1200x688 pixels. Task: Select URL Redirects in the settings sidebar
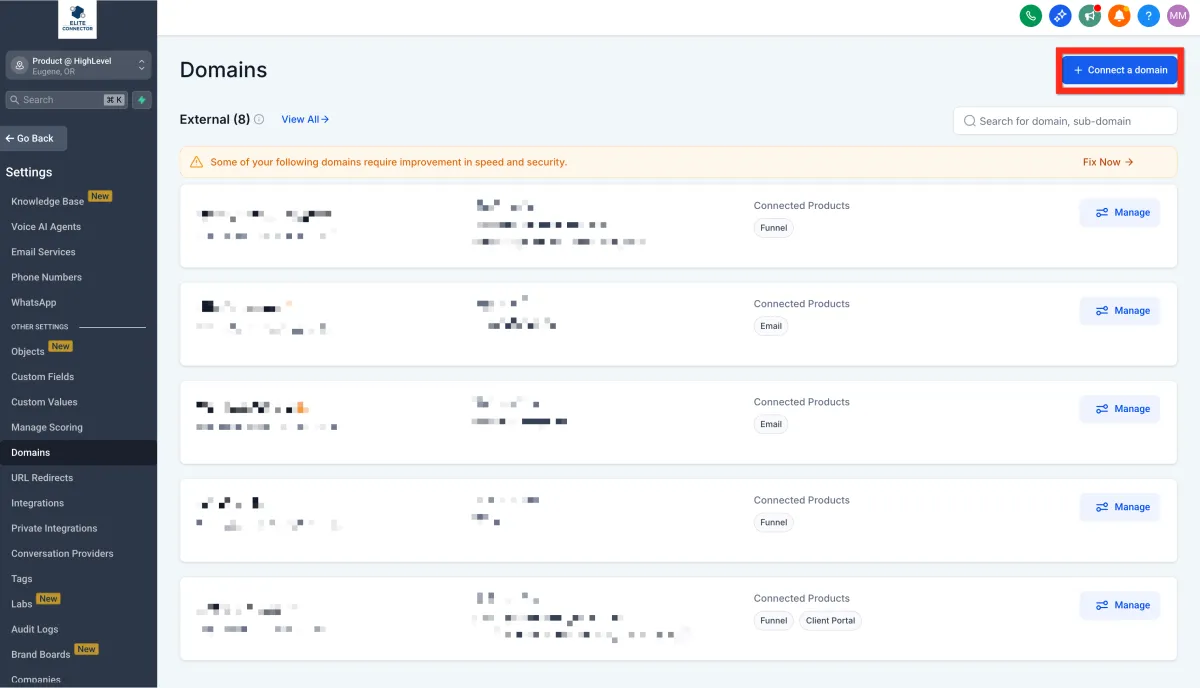(x=42, y=478)
